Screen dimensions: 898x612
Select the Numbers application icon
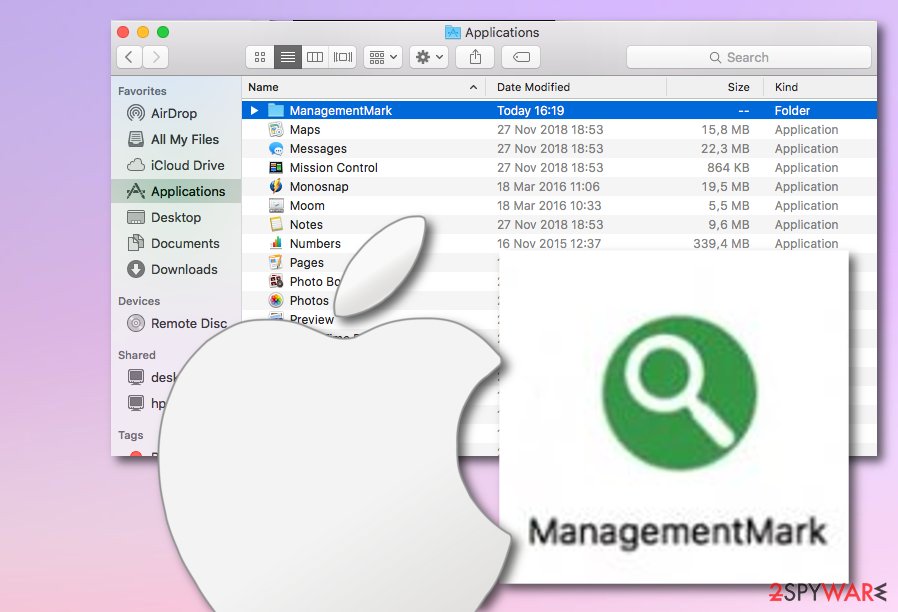(276, 243)
